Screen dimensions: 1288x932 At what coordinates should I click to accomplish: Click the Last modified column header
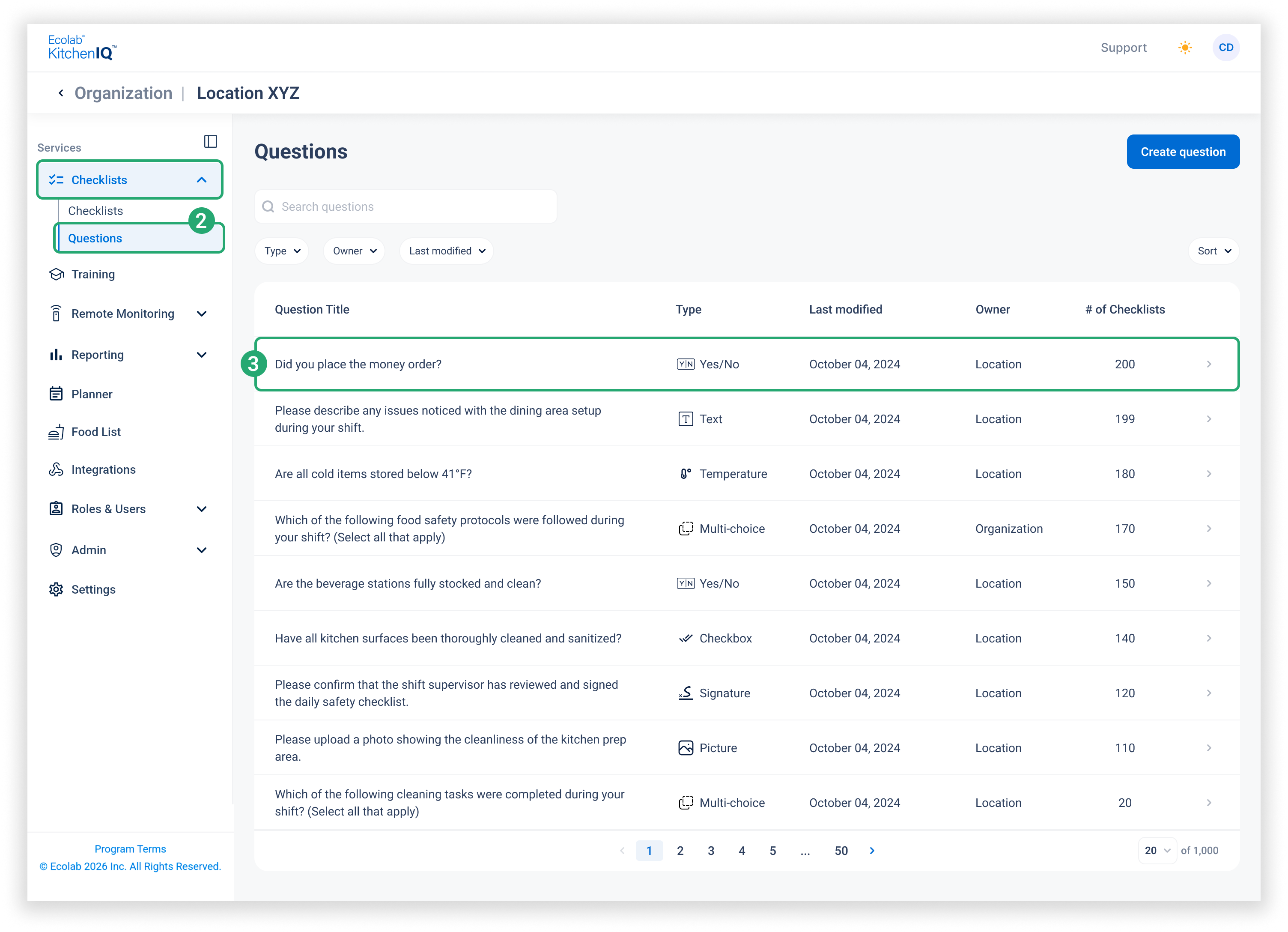[846, 310]
